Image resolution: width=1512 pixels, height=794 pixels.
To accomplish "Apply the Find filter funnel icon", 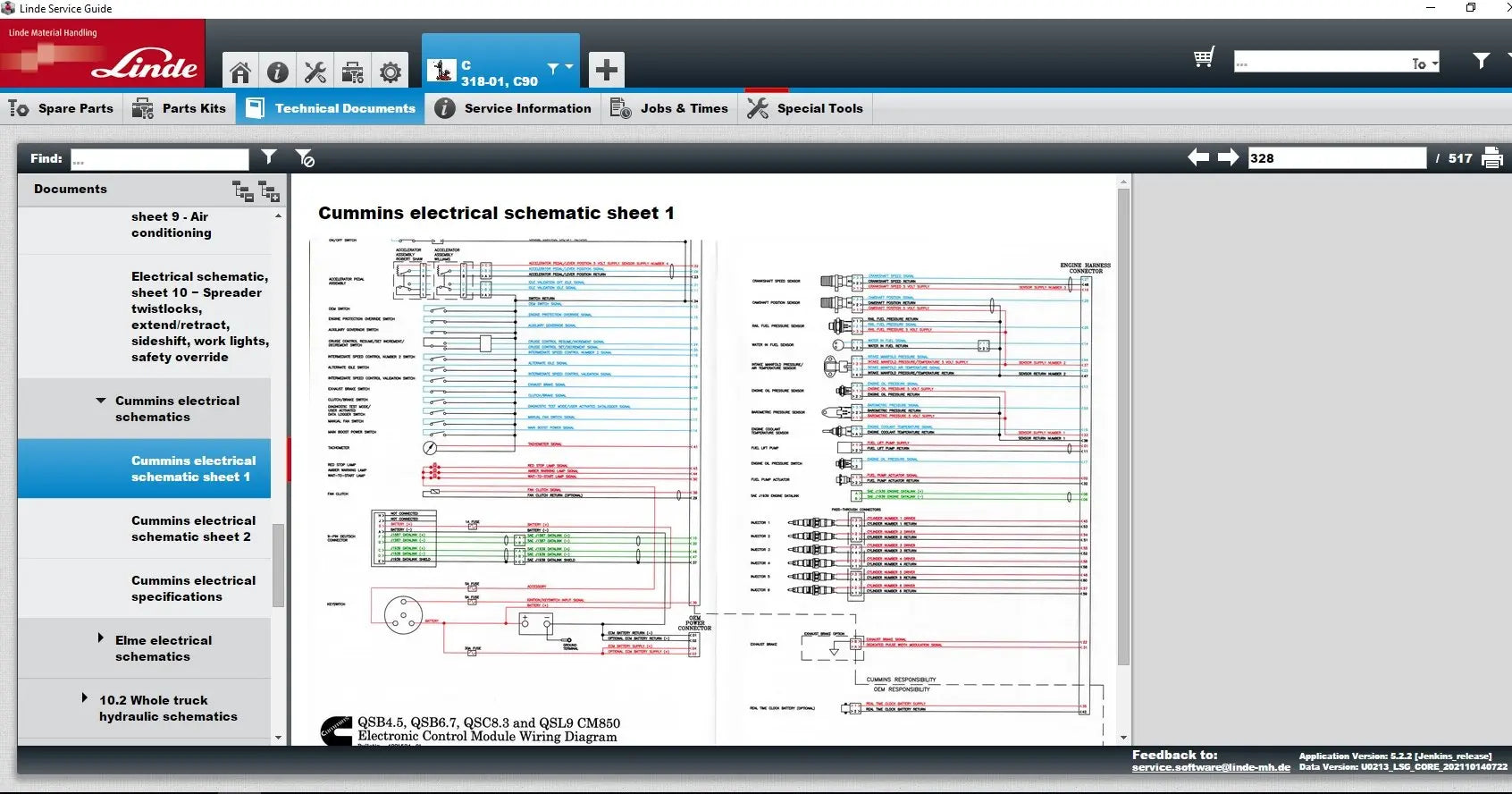I will [x=269, y=157].
